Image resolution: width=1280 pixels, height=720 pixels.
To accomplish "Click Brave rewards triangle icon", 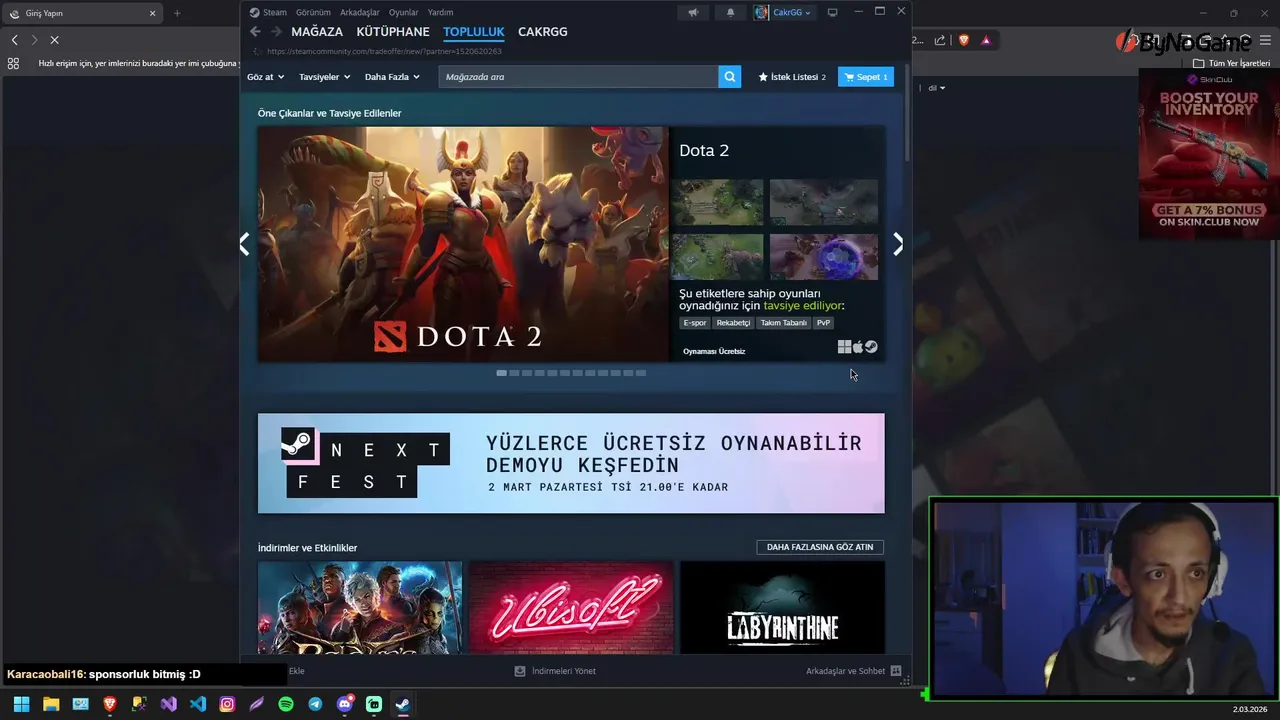I will click(x=986, y=40).
